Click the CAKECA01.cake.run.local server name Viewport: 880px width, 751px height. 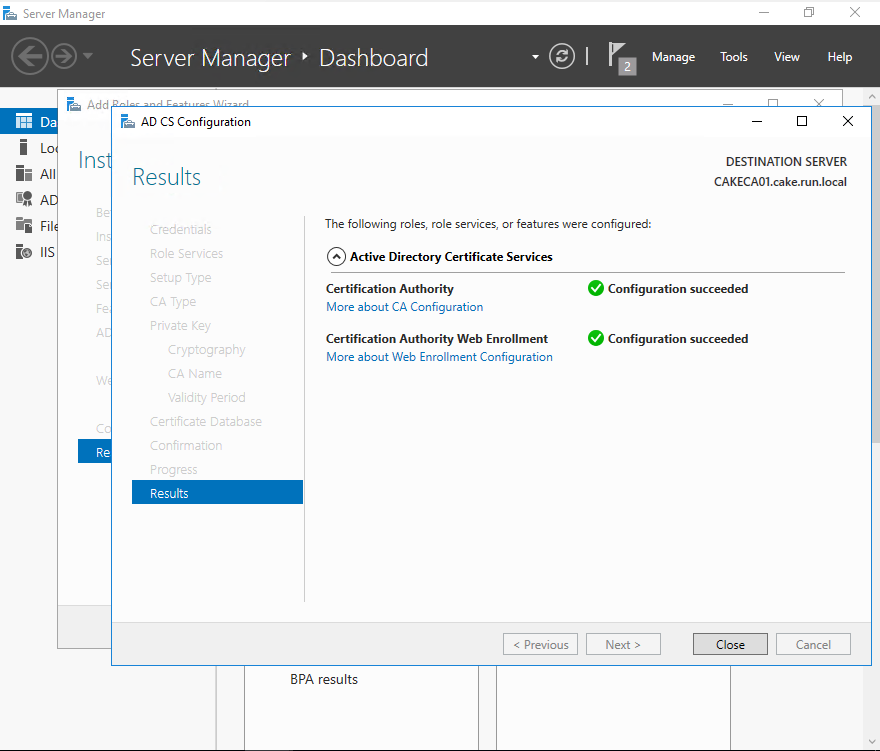[x=780, y=182]
